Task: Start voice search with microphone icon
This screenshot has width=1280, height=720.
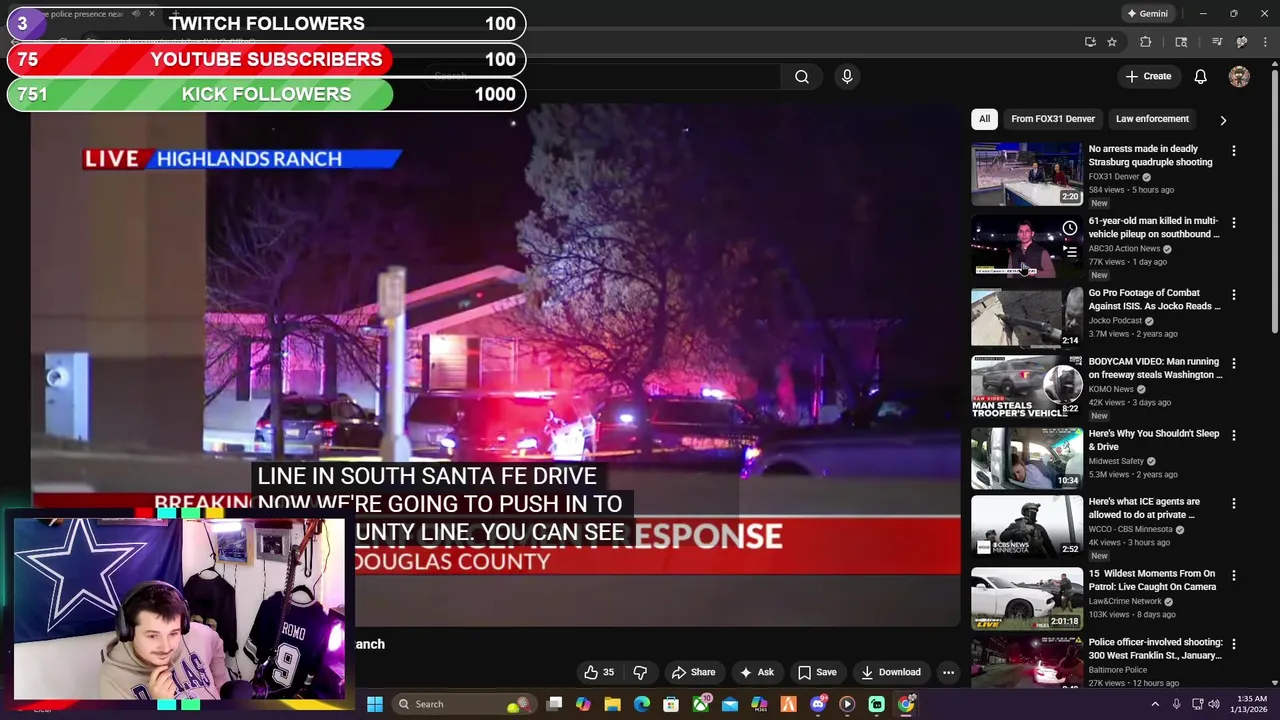Action: tap(847, 76)
